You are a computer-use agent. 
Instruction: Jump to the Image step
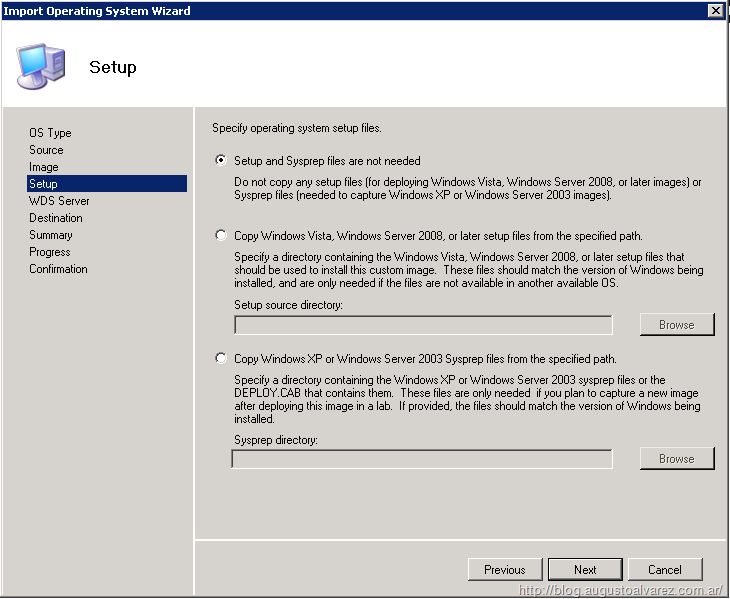44,167
